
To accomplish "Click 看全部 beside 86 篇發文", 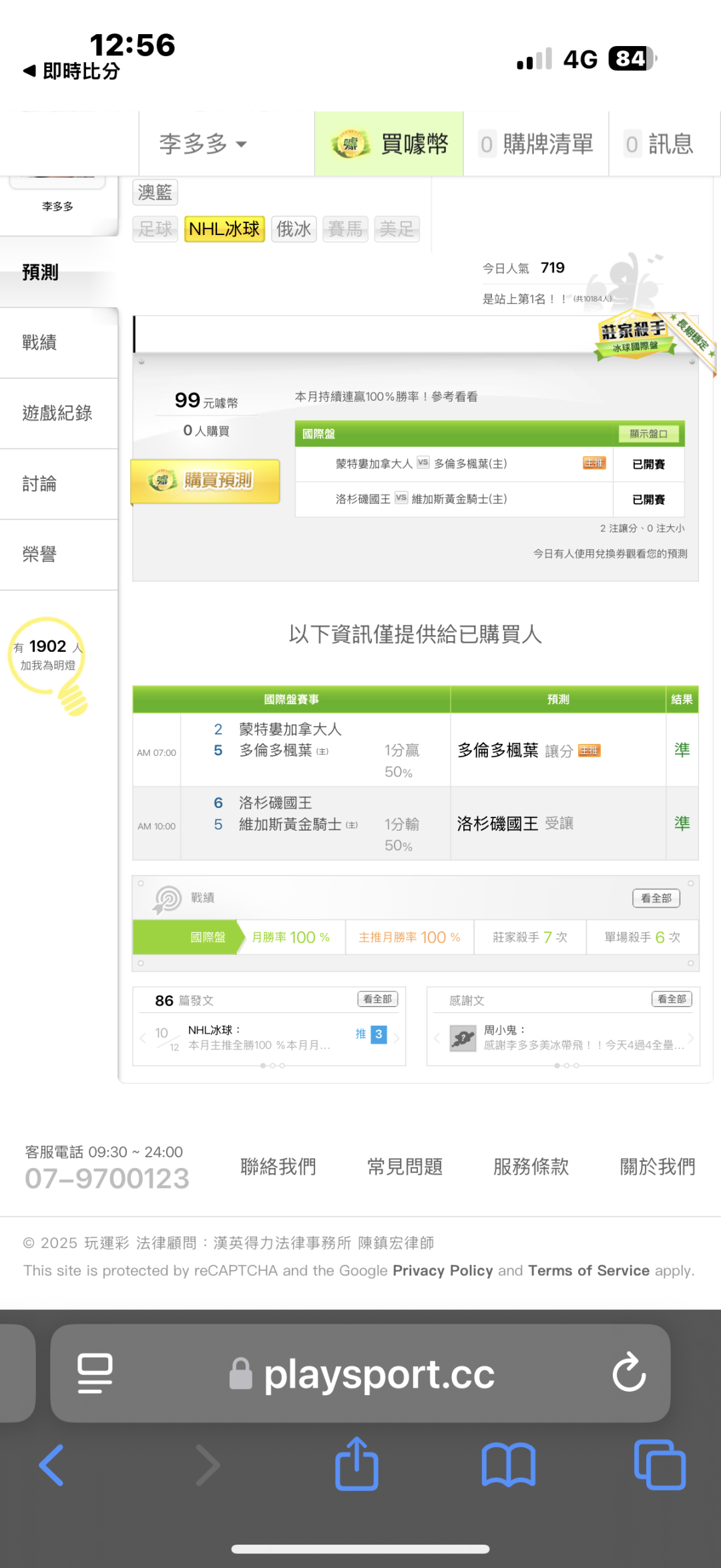I will [378, 999].
